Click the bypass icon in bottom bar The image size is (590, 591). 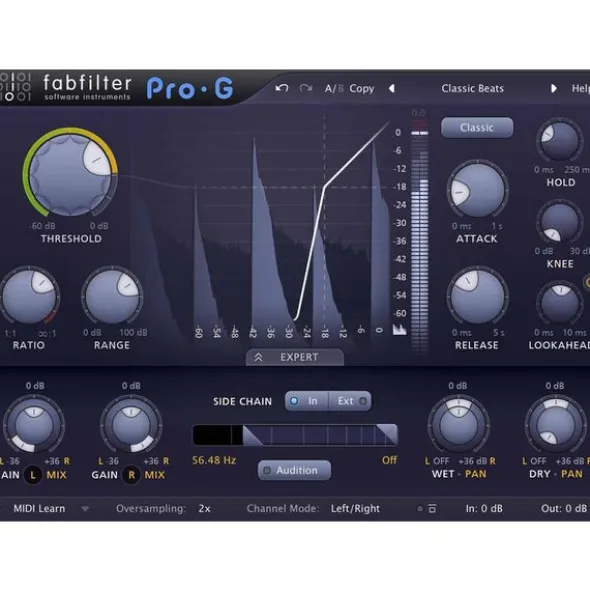click(420, 509)
